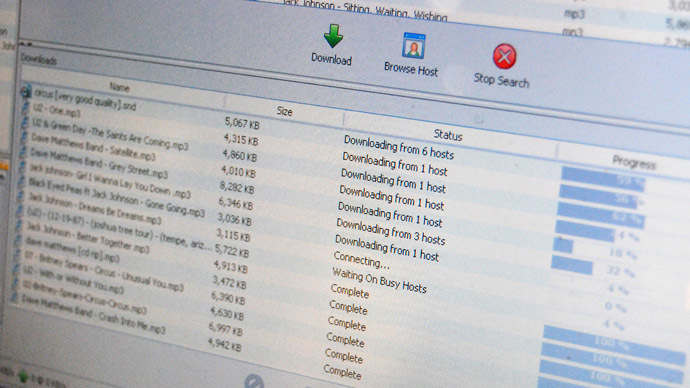Select Britney Spears - Circus - Unusual You.mp3 row

click(x=103, y=271)
